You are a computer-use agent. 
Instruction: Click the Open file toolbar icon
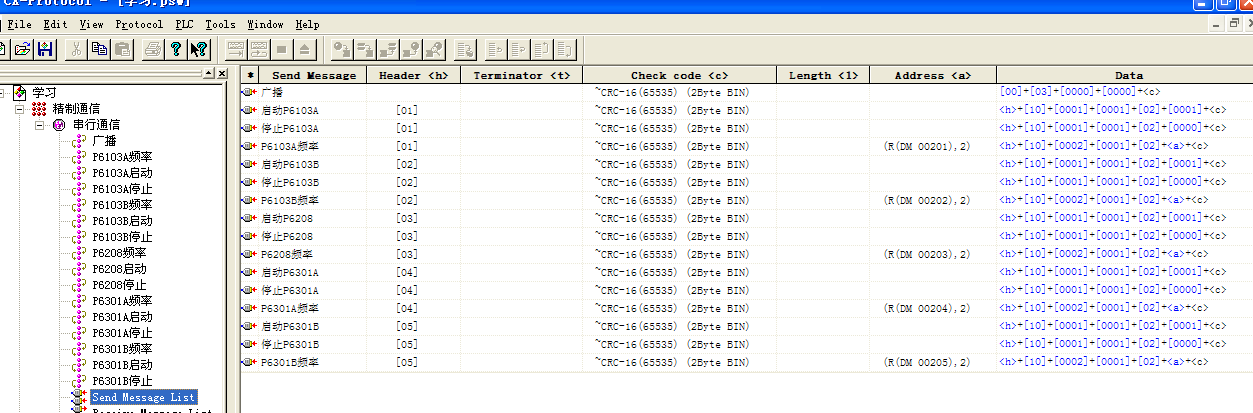point(22,48)
